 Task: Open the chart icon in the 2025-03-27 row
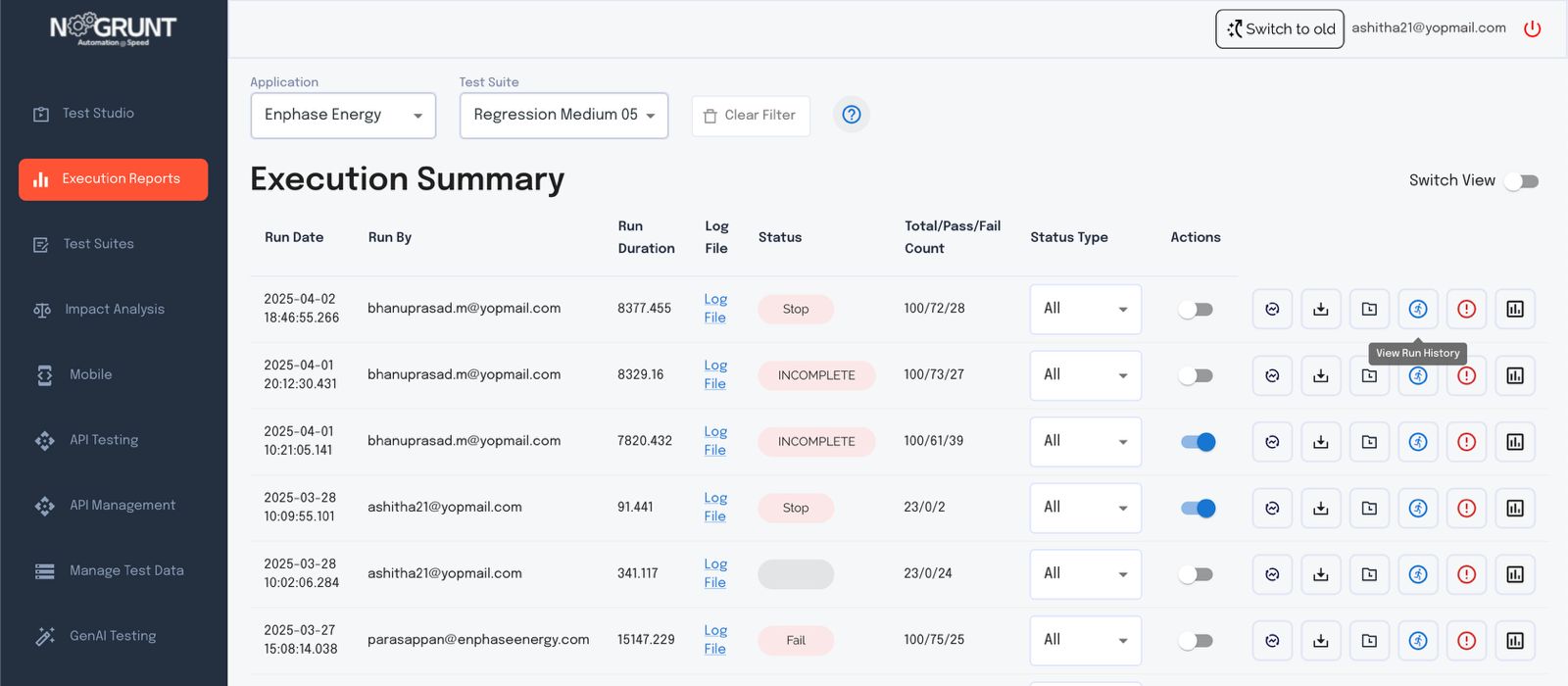(x=1515, y=641)
